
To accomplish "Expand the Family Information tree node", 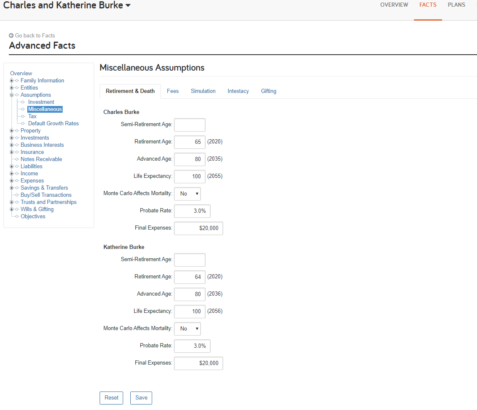I will [11, 80].
